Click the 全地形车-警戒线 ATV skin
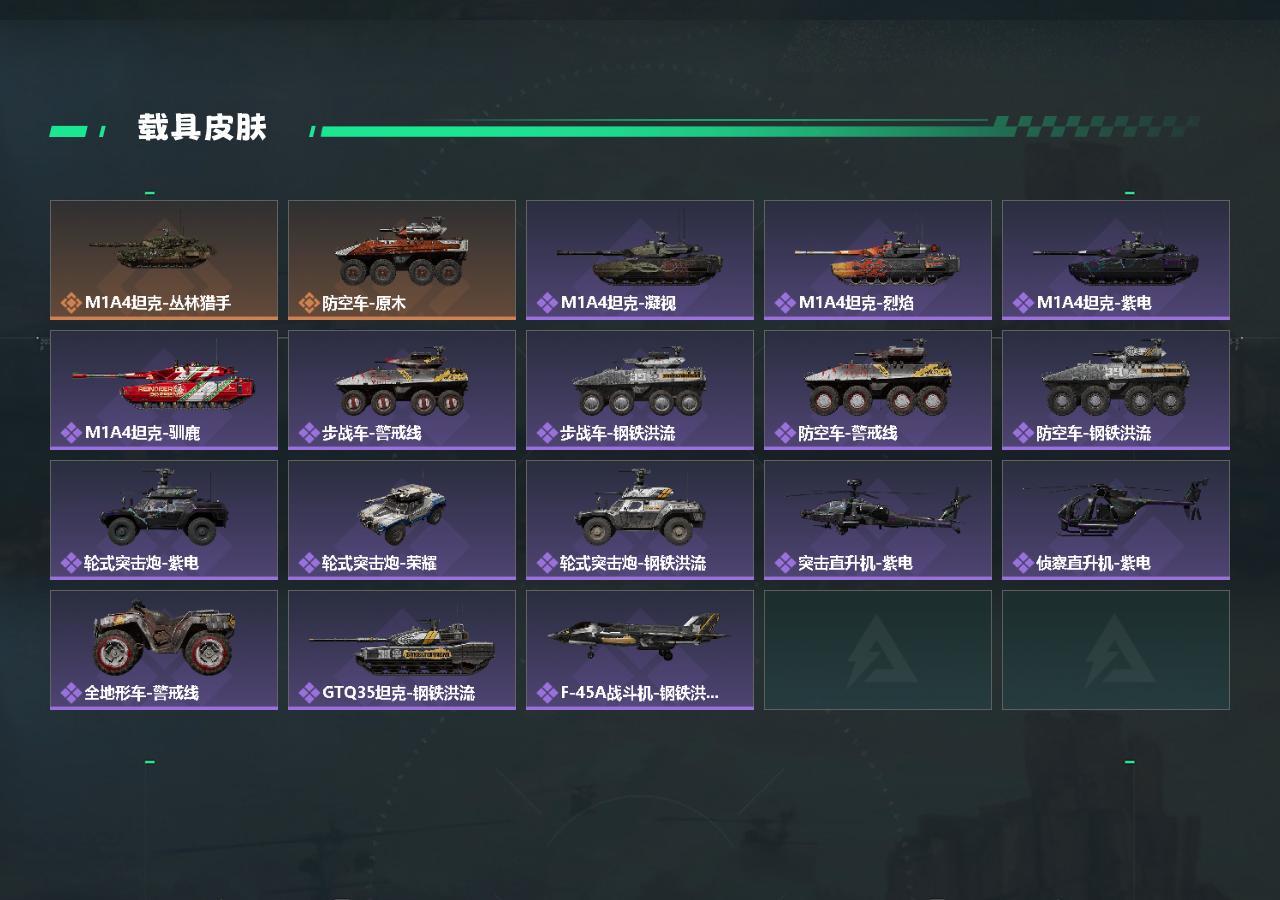Screen dimensions: 1280x900 point(164,650)
